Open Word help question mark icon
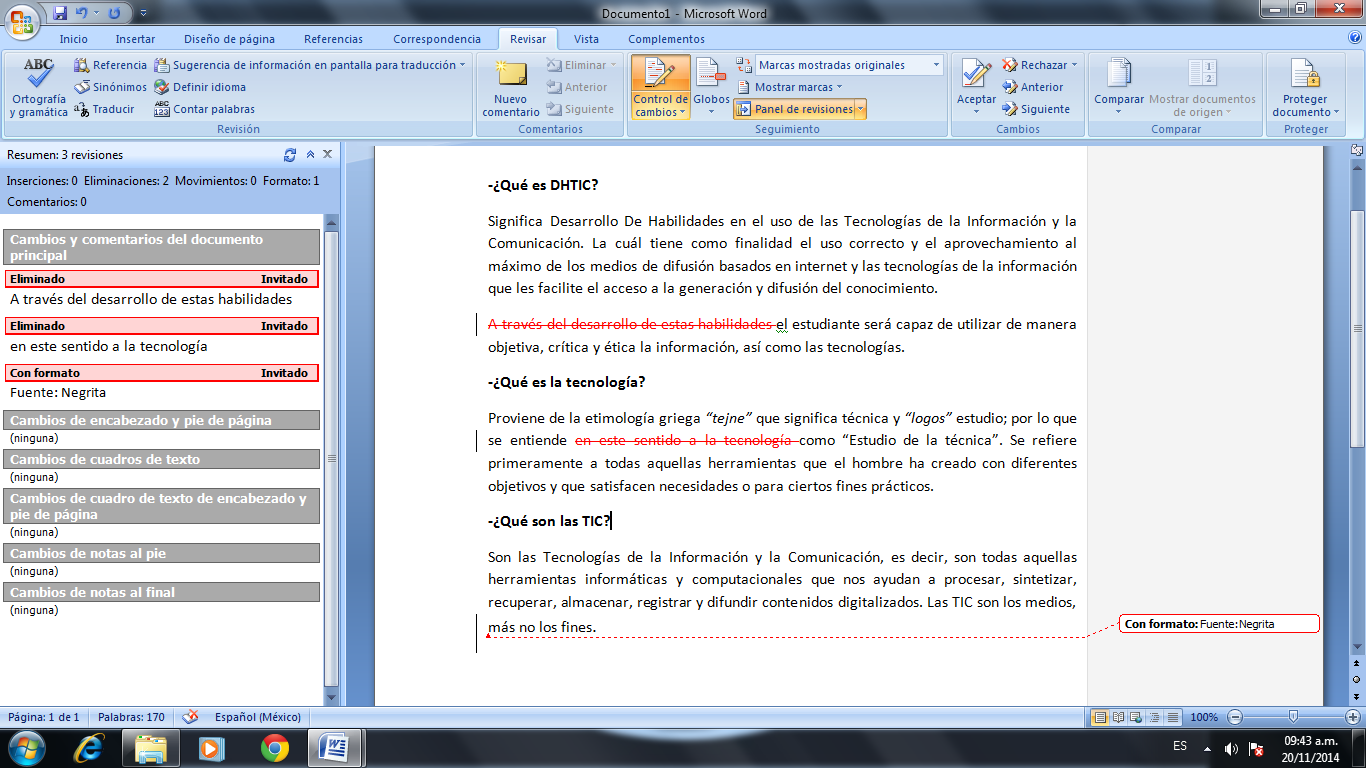 tap(1354, 38)
